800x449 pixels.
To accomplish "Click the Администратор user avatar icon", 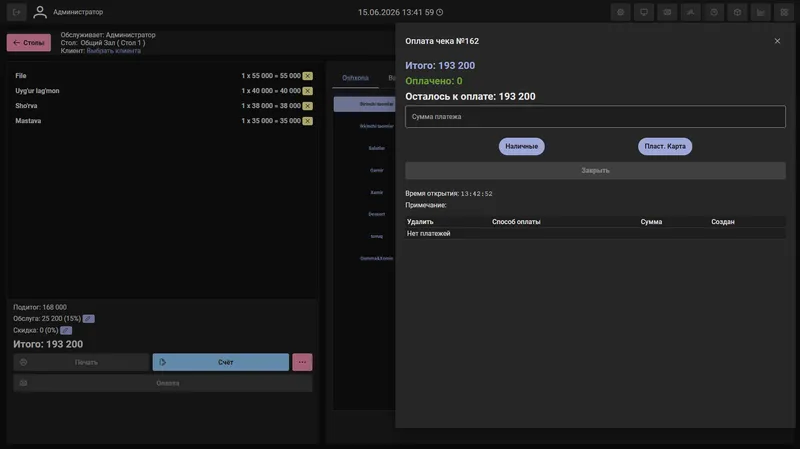I will [40, 12].
